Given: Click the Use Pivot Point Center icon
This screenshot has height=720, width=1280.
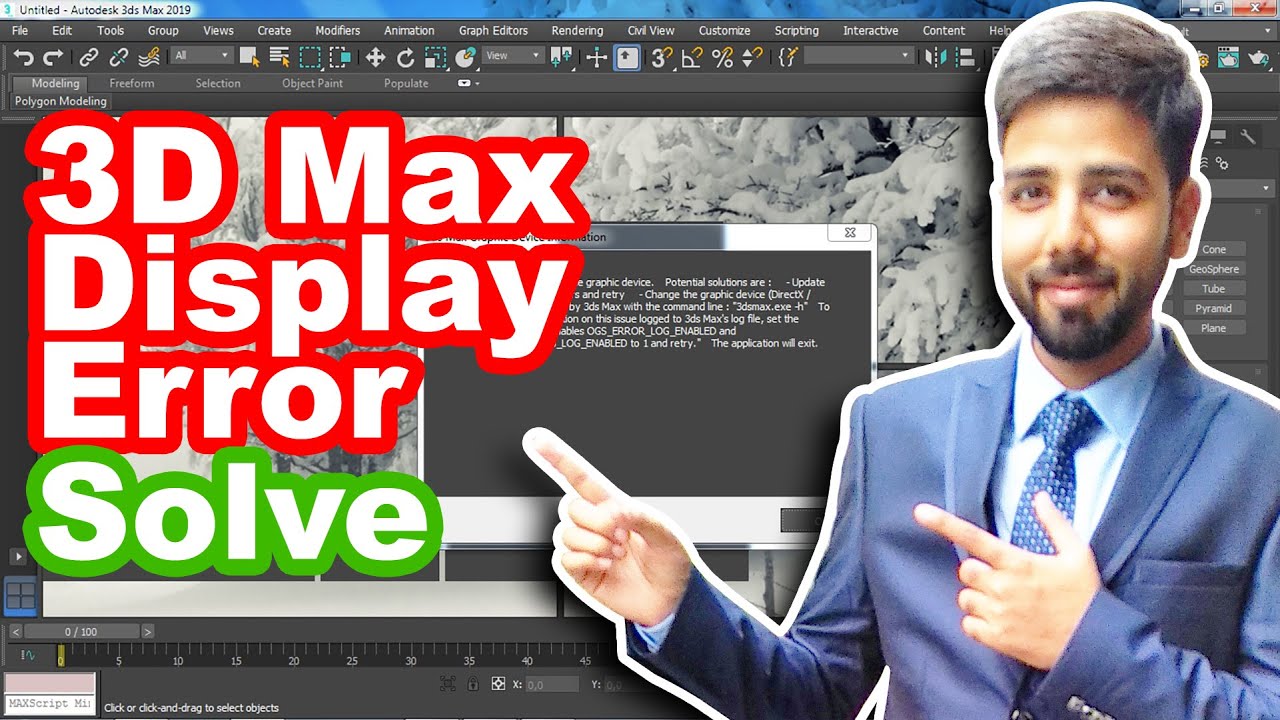Looking at the screenshot, I should click(562, 57).
